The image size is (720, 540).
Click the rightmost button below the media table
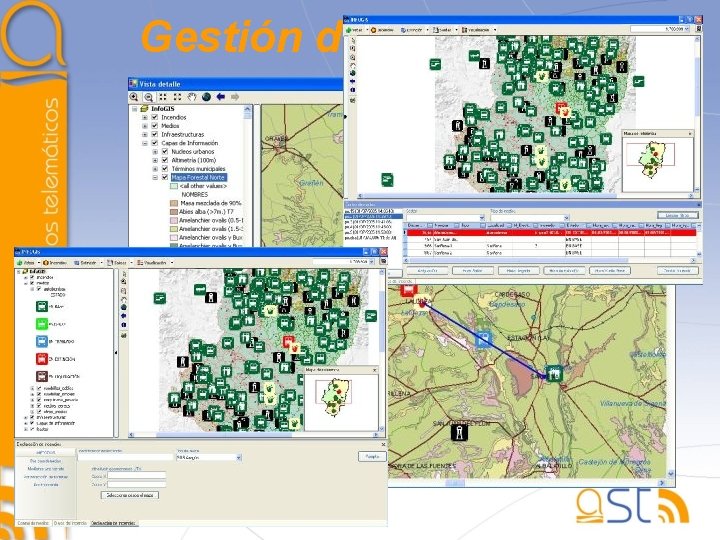click(677, 270)
